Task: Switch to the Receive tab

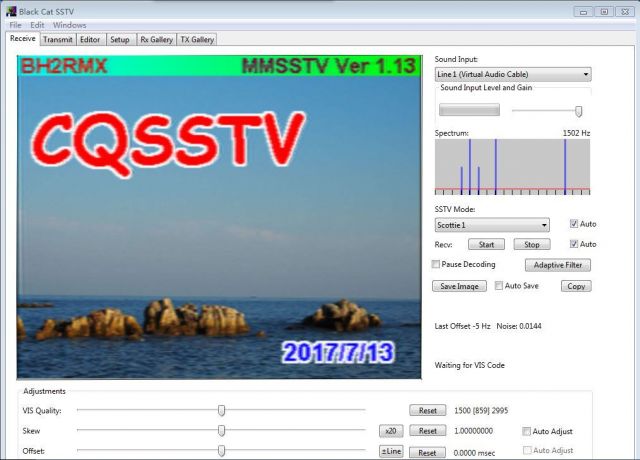Action: pos(22,39)
